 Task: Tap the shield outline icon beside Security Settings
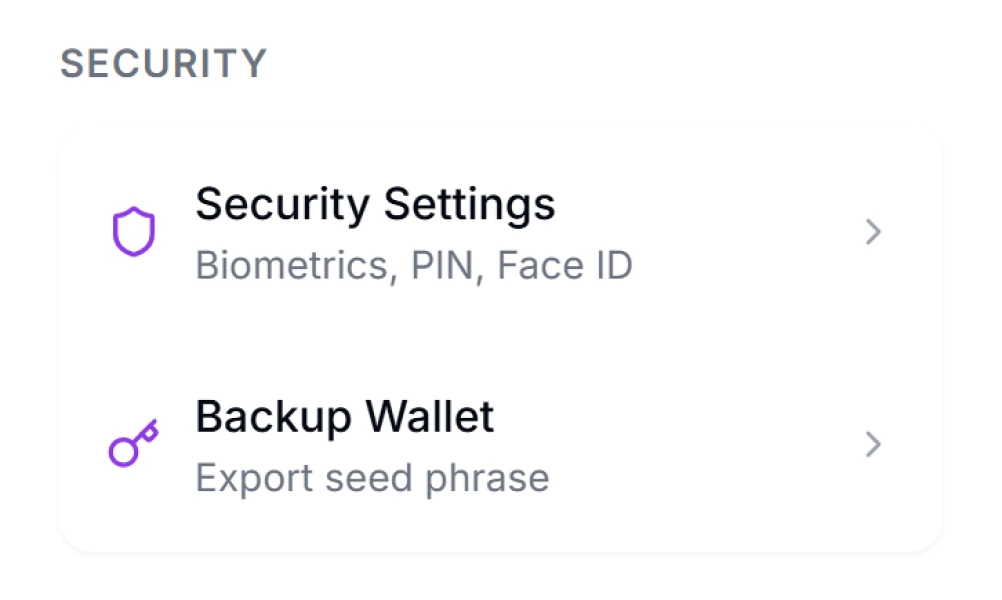click(x=134, y=230)
